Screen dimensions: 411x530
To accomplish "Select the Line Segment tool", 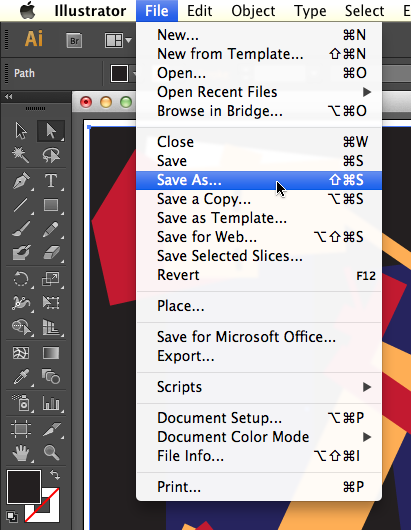I will [x=21, y=205].
